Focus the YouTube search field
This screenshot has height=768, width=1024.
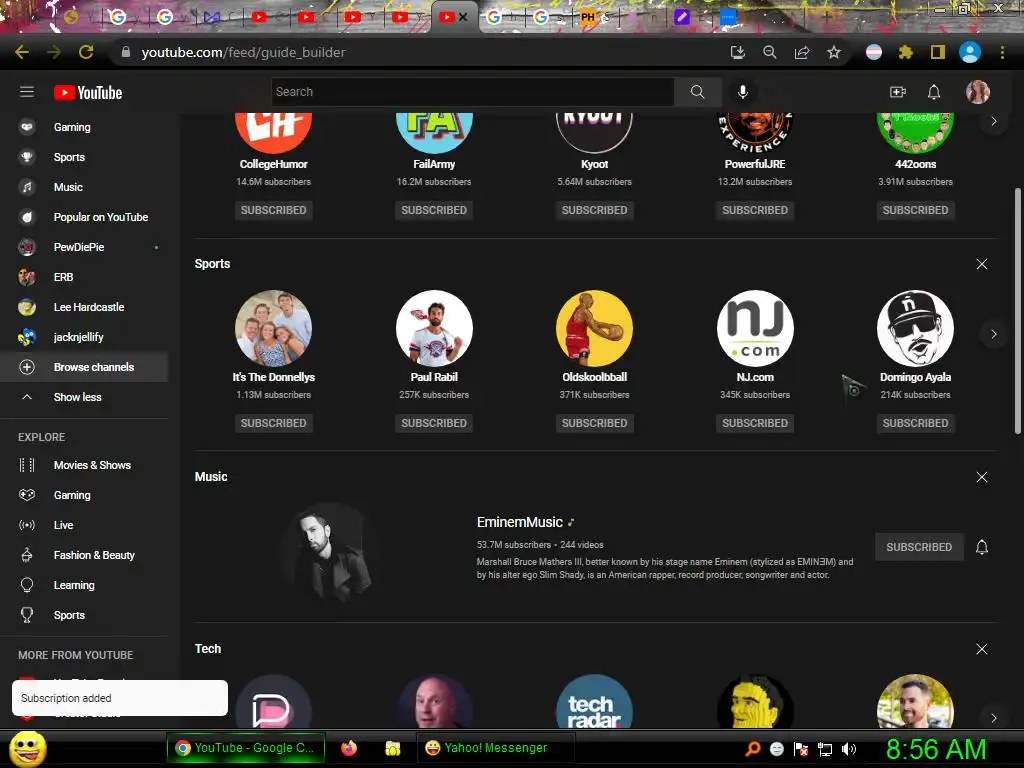tap(473, 92)
